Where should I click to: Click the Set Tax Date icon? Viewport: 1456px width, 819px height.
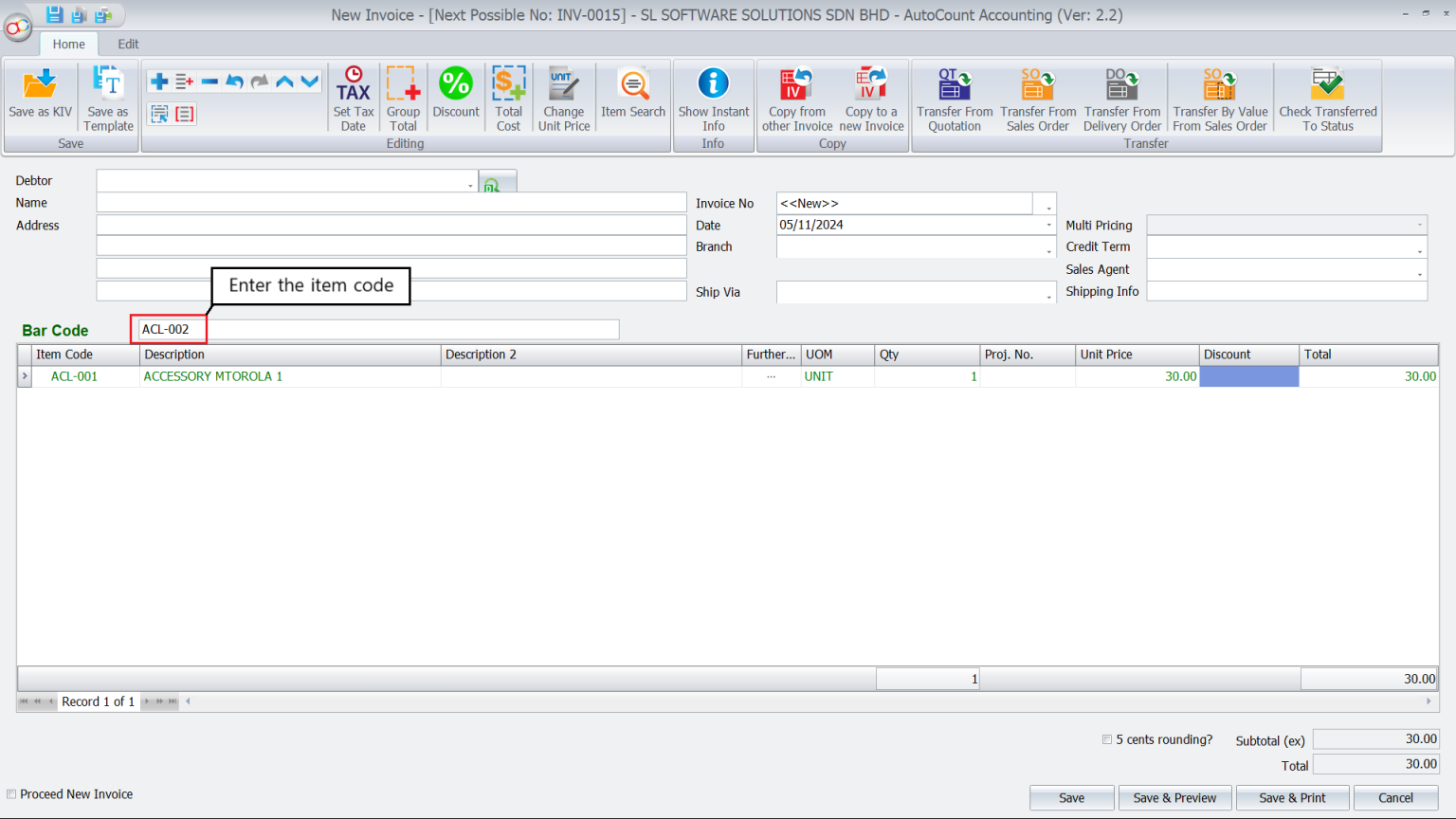click(353, 95)
